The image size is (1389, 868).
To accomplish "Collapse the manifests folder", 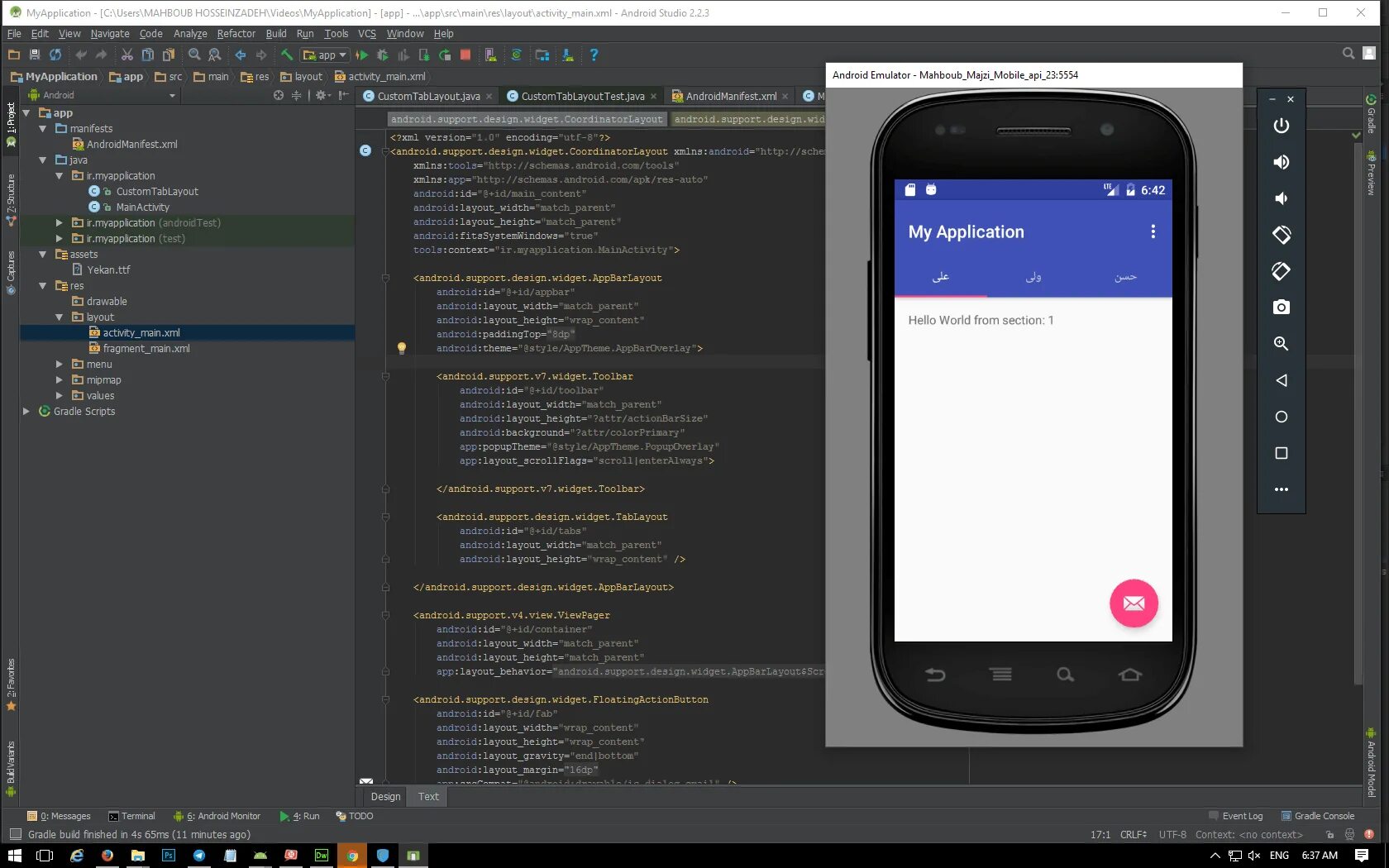I will pyautogui.click(x=43, y=128).
